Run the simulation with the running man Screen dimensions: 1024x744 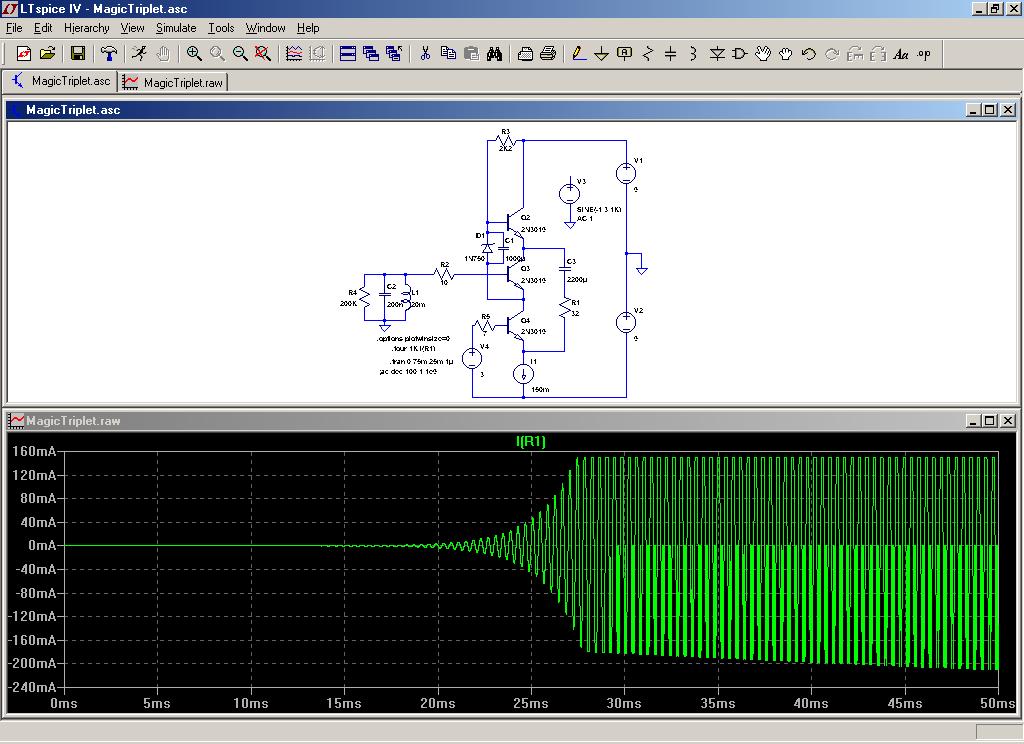(x=139, y=54)
